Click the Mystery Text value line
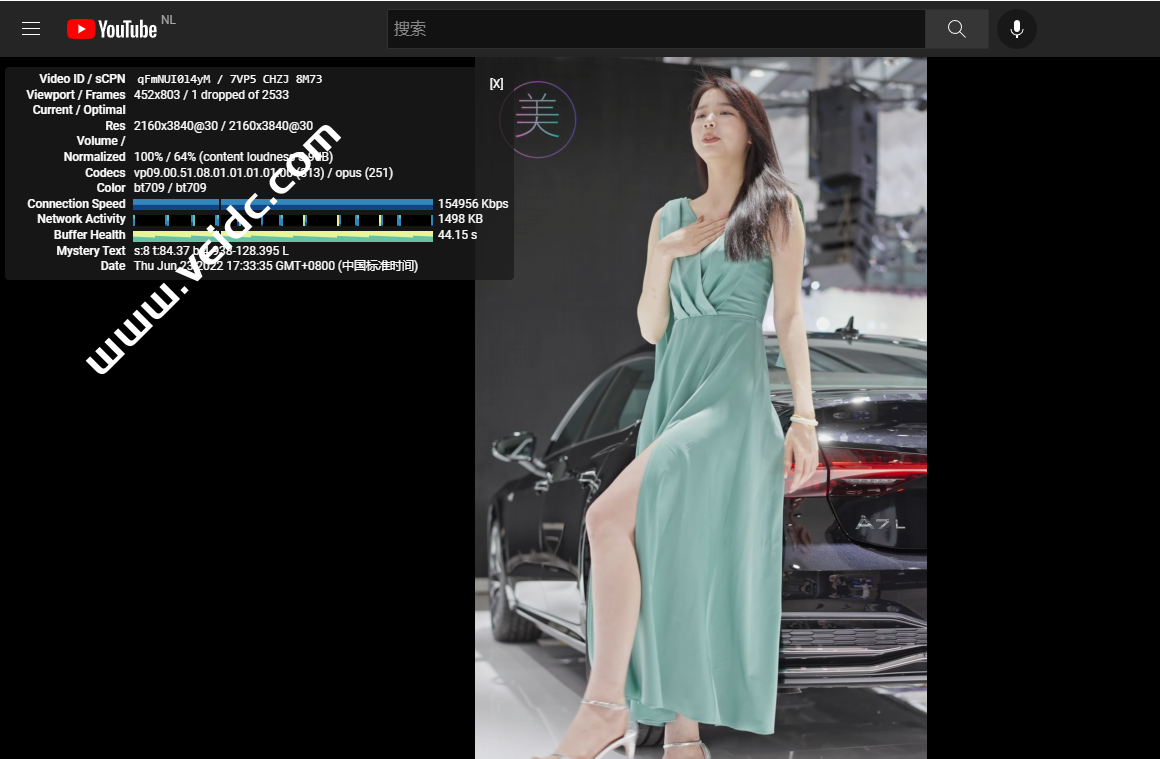 211,251
